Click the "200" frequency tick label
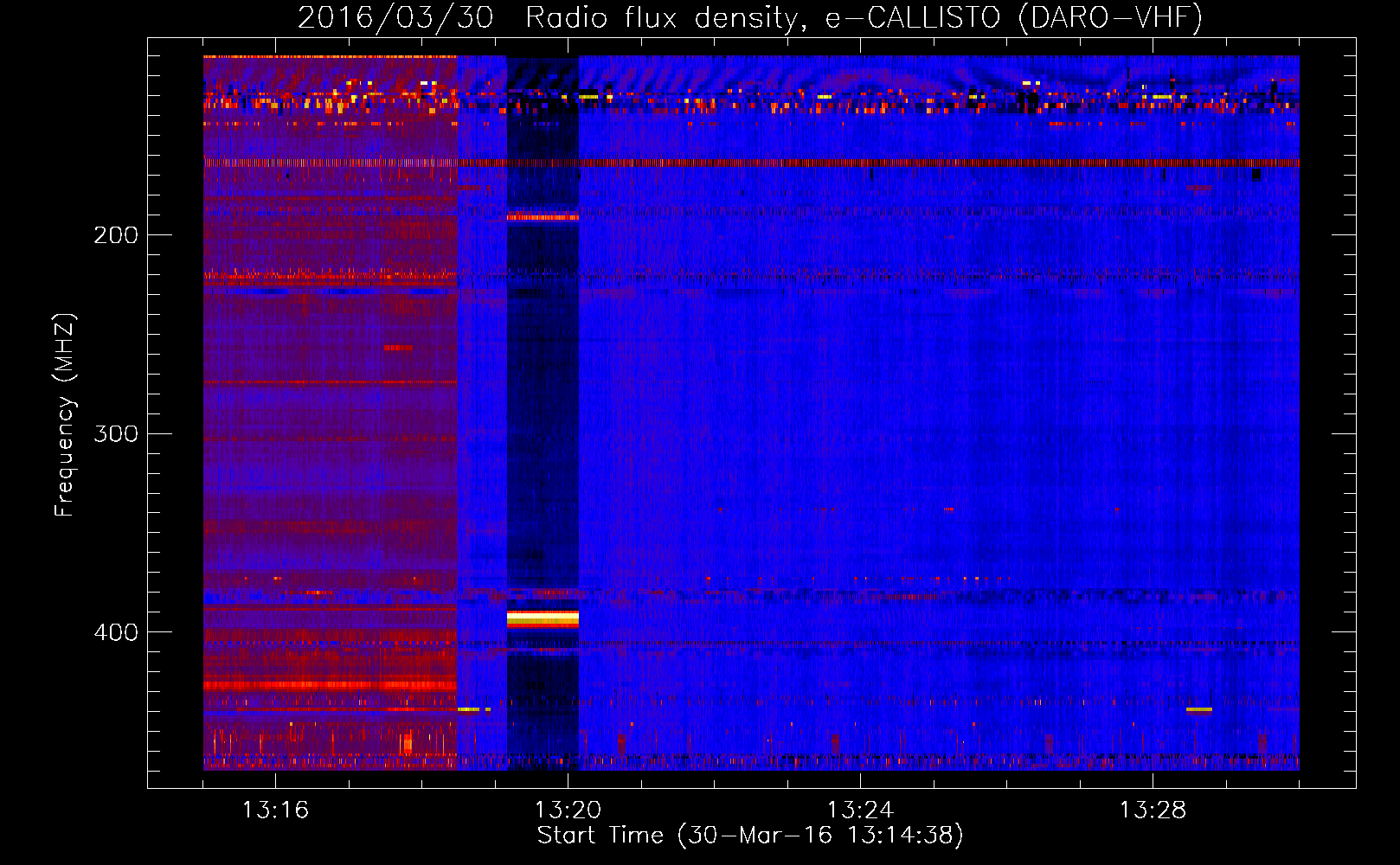The image size is (1400, 865). 116,235
